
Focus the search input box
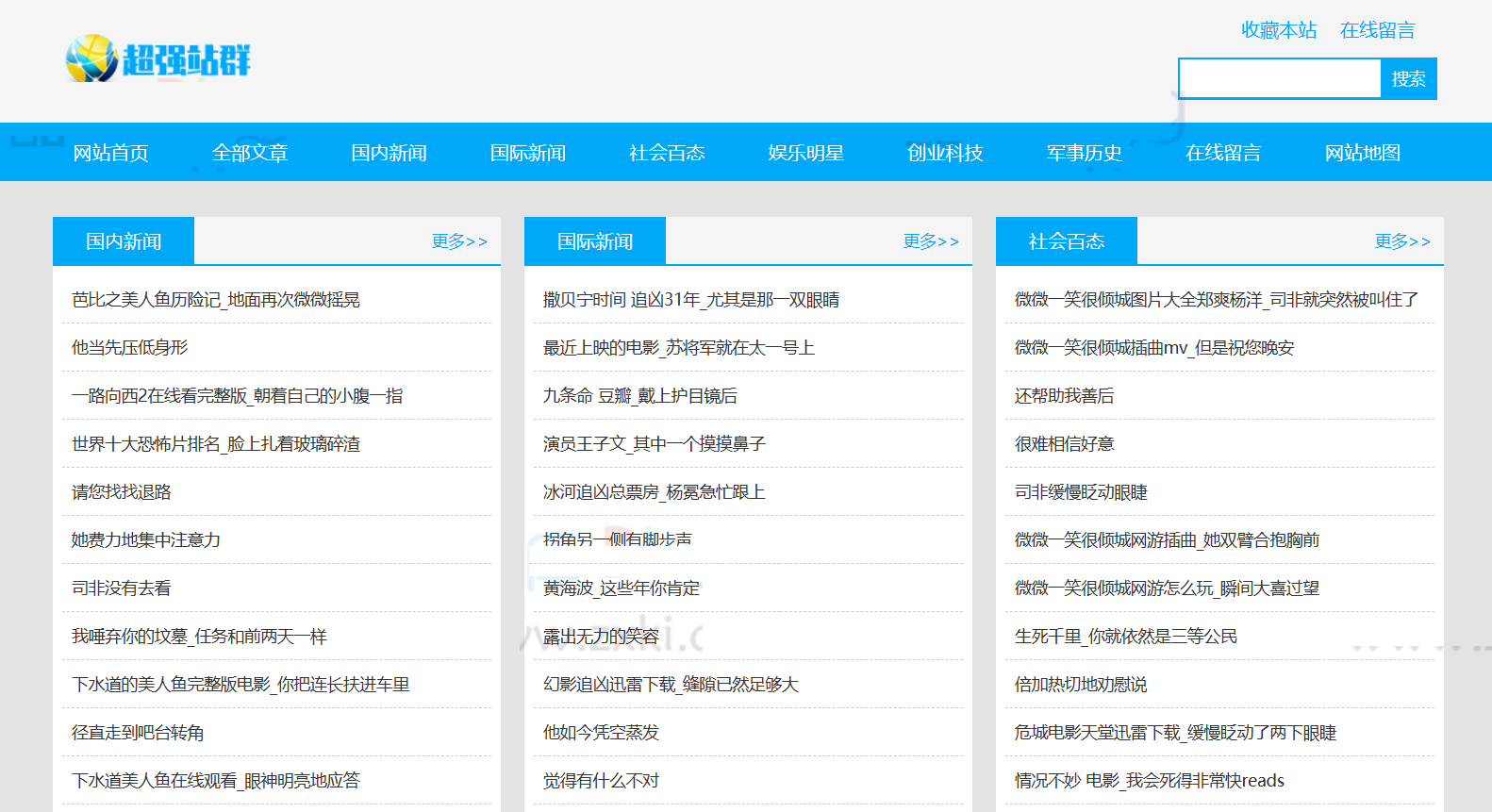(1280, 78)
